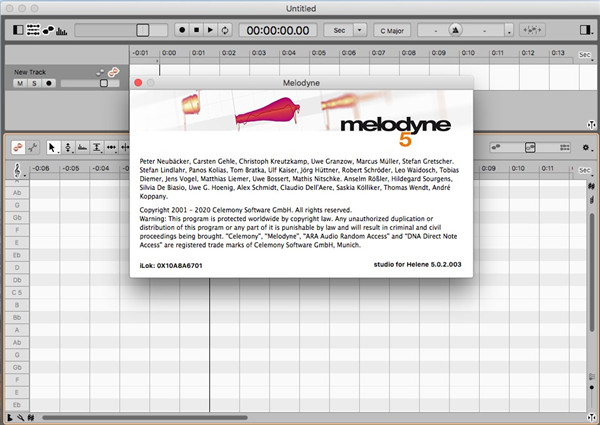Click the 0:05 marker in track ruler
This screenshot has width=600, height=425.
pyautogui.click(x=318, y=53)
